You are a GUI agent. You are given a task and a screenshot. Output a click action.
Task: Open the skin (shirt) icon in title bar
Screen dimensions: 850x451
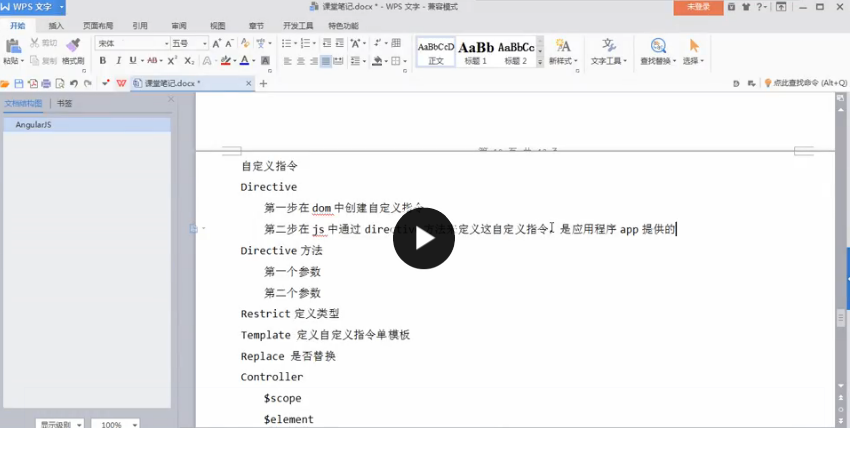pos(746,7)
